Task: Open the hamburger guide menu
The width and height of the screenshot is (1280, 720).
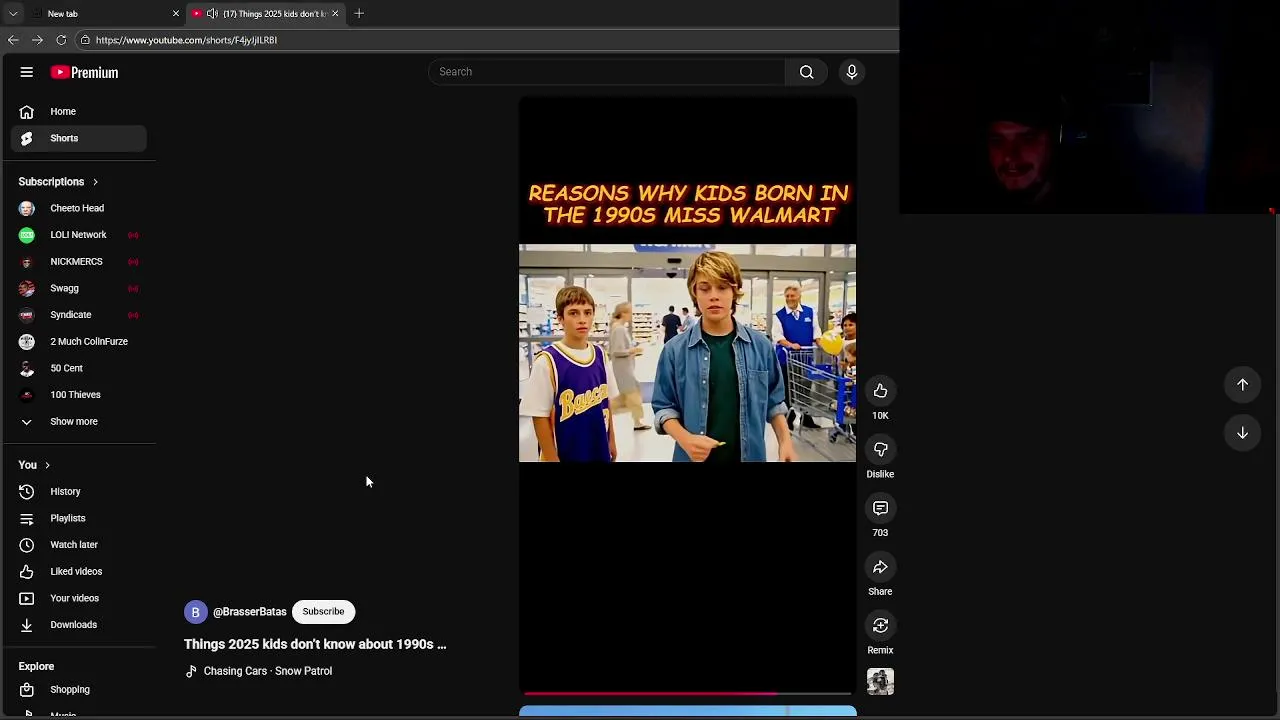Action: point(27,72)
